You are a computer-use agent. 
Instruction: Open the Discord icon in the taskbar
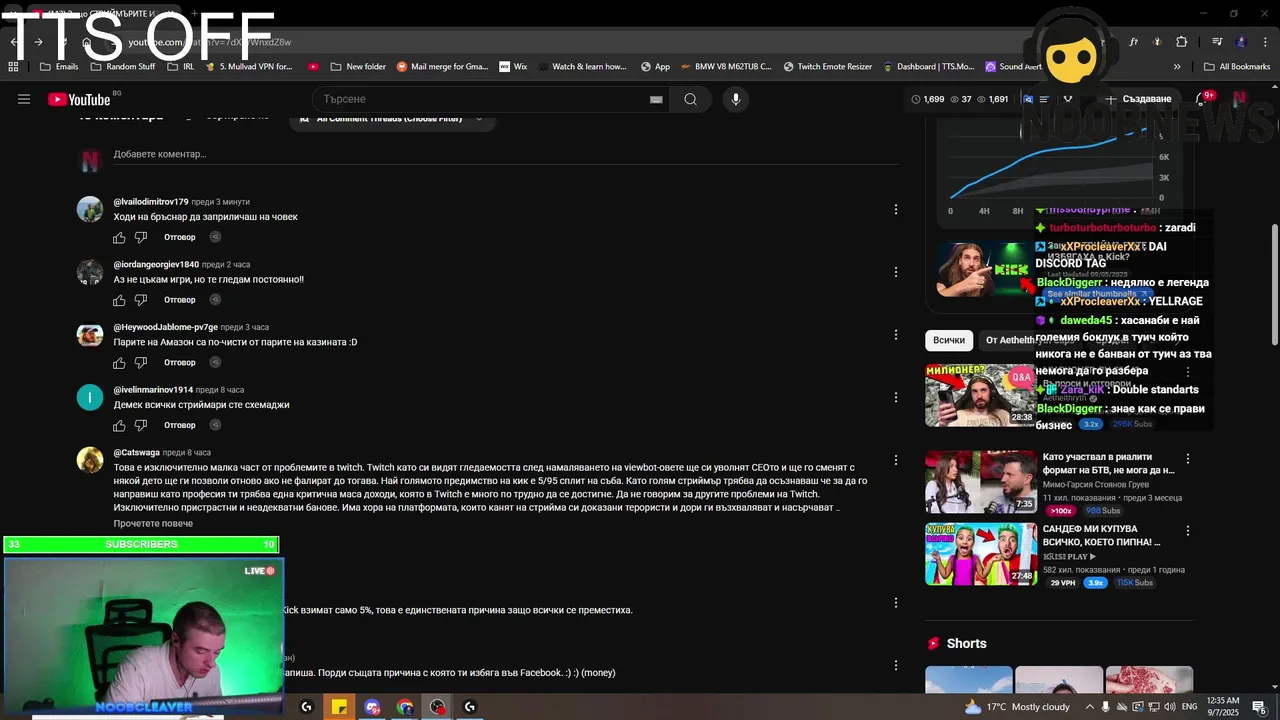pyautogui.click(x=372, y=707)
